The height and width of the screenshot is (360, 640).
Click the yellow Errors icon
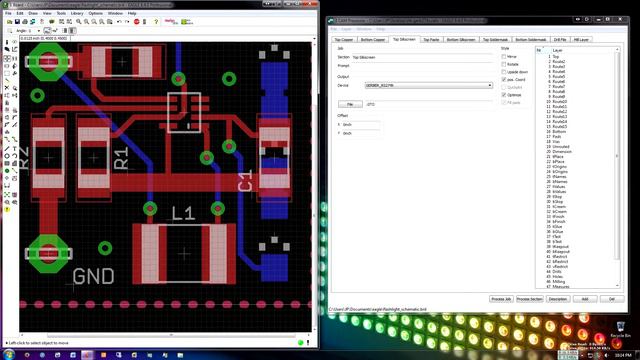click(x=7, y=210)
